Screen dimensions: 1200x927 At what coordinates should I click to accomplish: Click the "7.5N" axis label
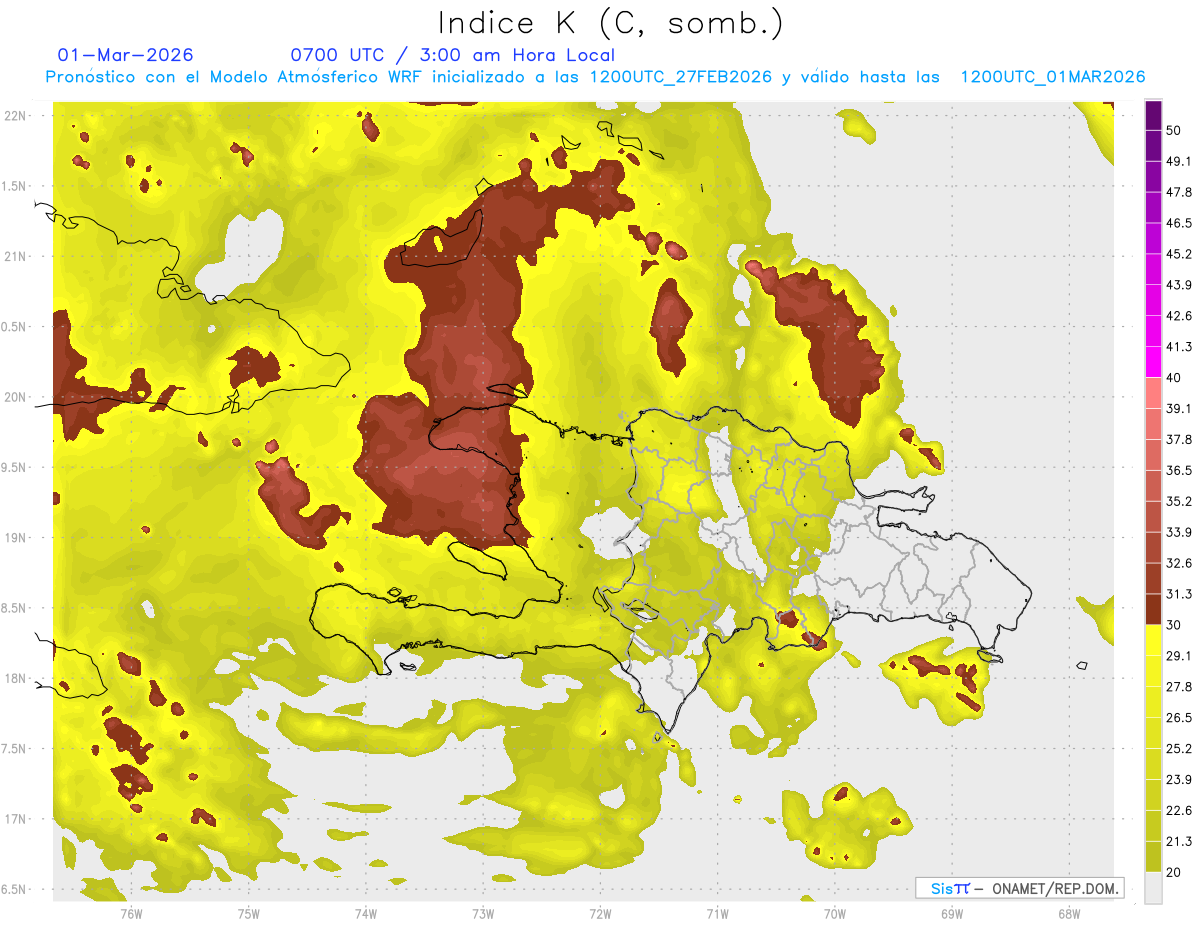click(15, 748)
